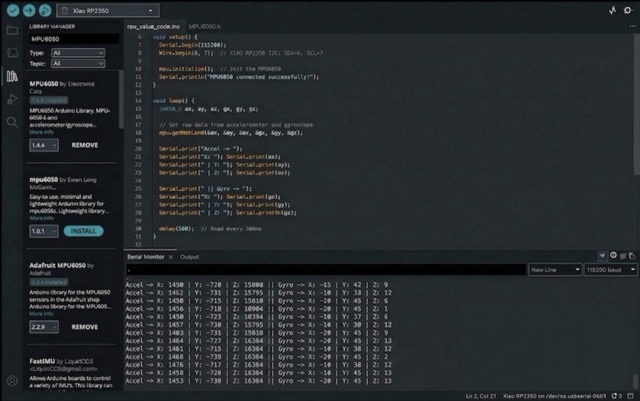Open the user account icon
The height and width of the screenshot is (401, 640).
point(12,381)
